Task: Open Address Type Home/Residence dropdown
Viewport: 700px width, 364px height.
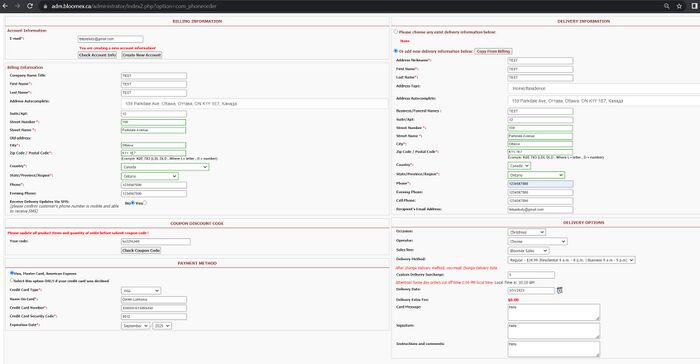Action: 604,88
